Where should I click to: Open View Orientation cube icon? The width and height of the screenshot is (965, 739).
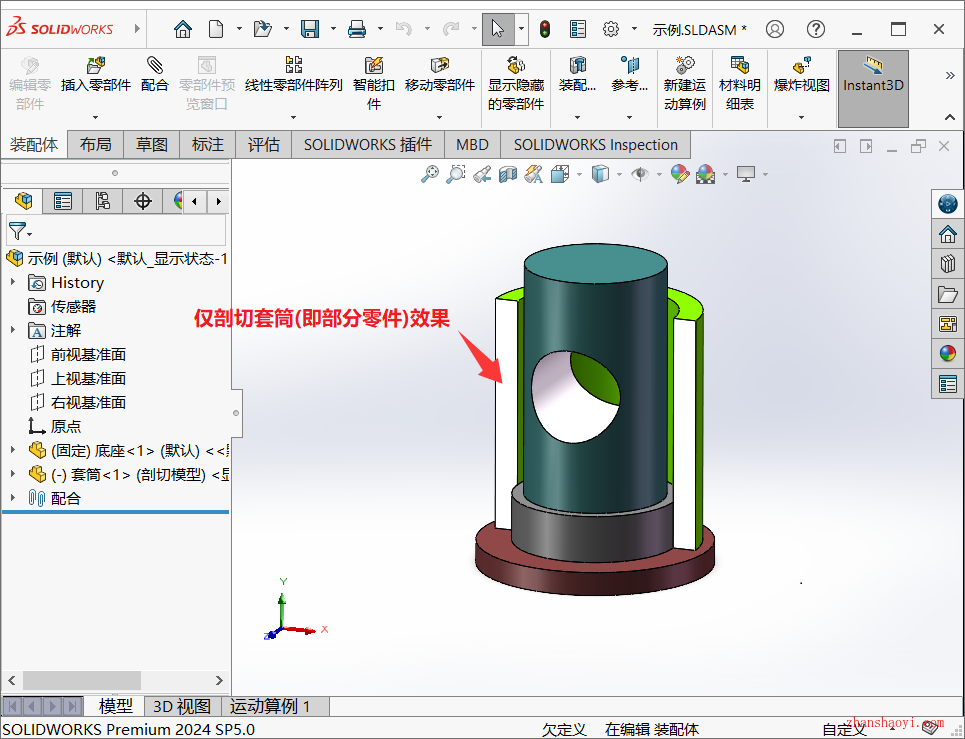pyautogui.click(x=559, y=174)
